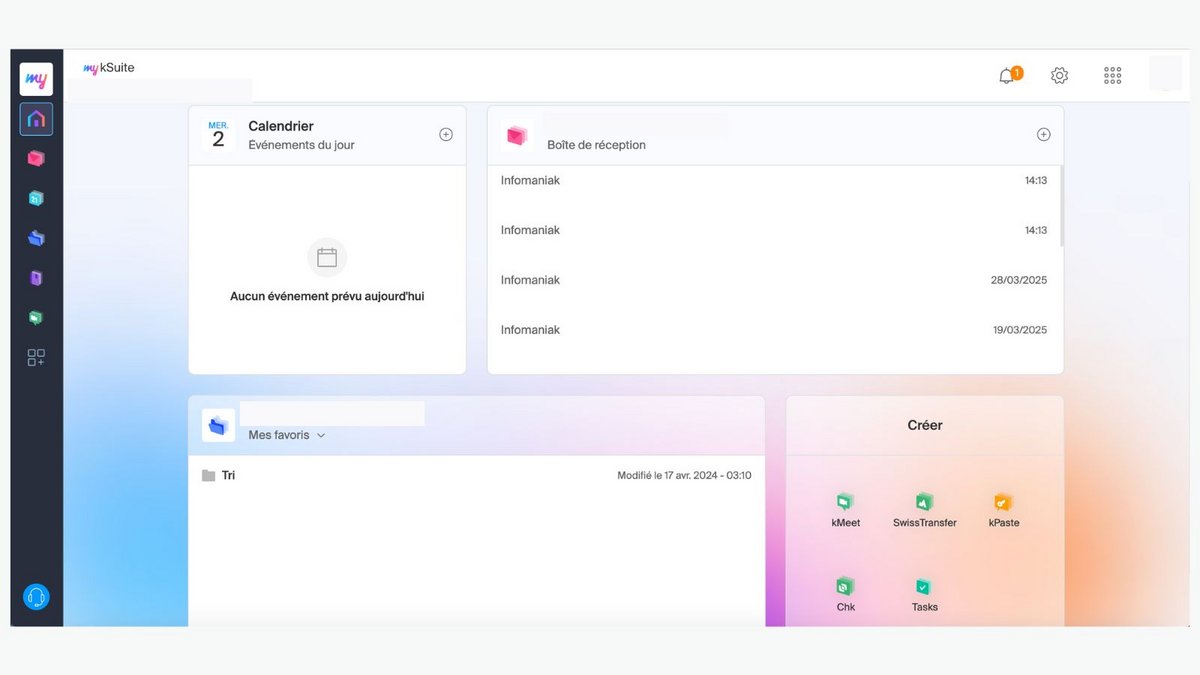This screenshot has width=1200, height=675.
Task: Launch SwissTransfer from the Créer panel
Action: [924, 510]
